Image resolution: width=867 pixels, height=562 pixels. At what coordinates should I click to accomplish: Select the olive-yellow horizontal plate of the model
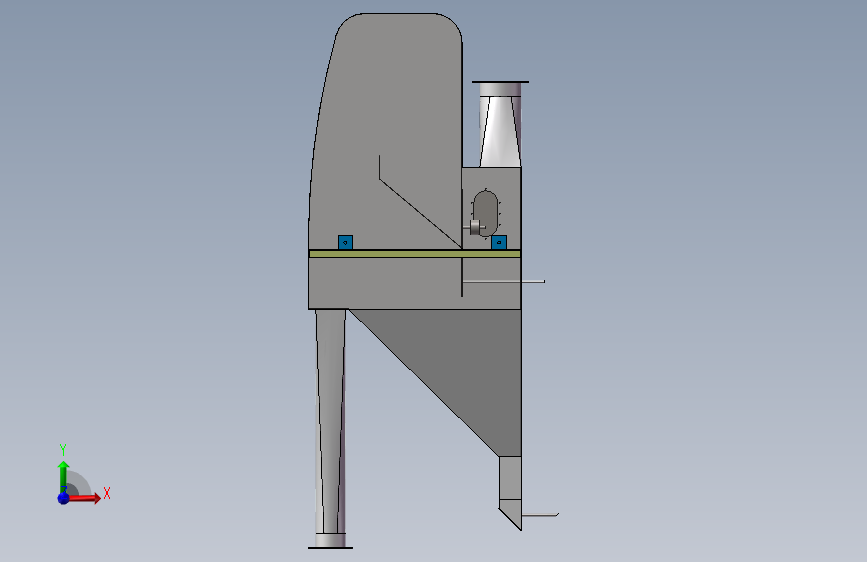pyautogui.click(x=415, y=254)
